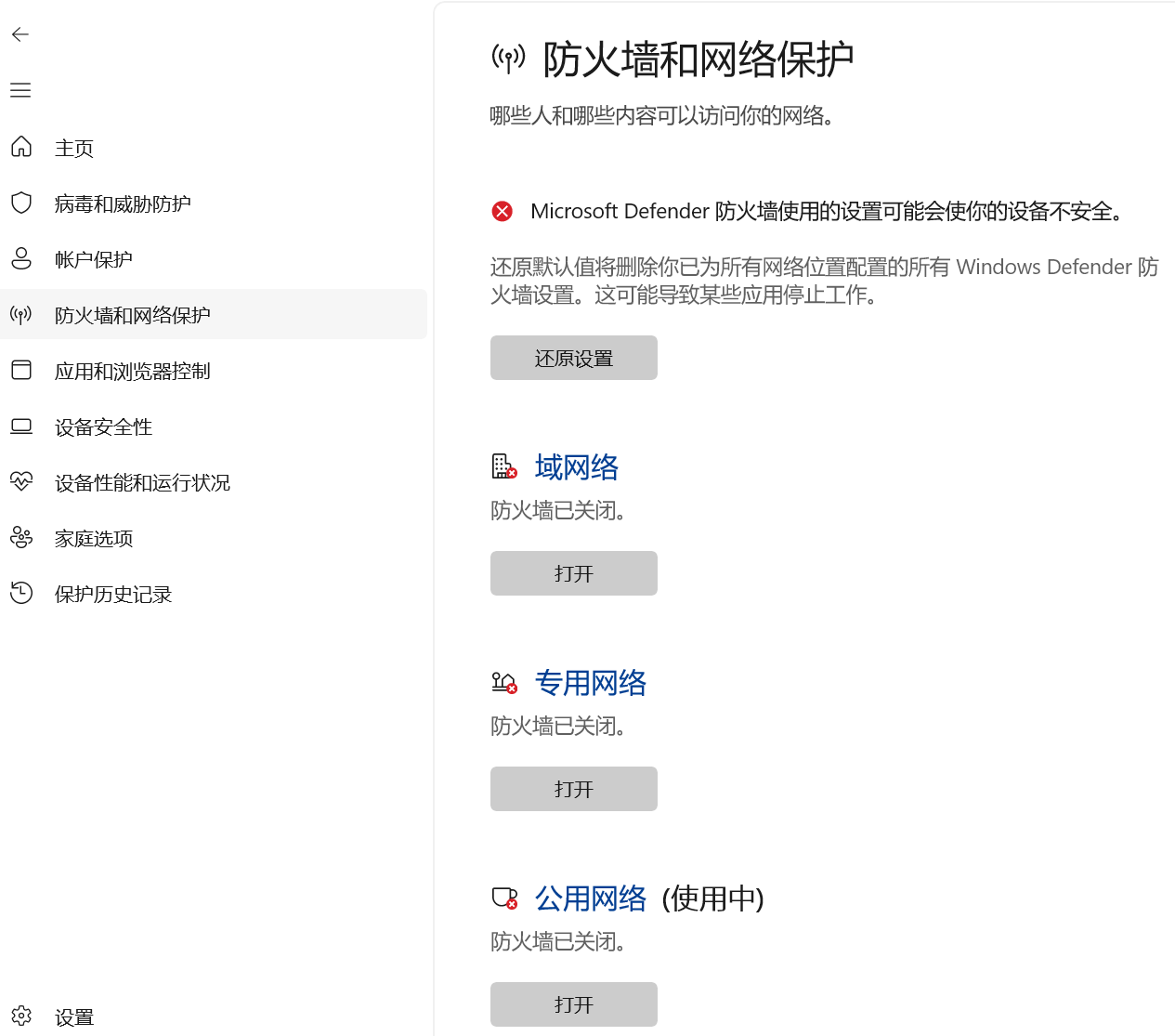Turn on firewall with 打开 under 专用网络
Image resolution: width=1175 pixels, height=1036 pixels.
(574, 789)
